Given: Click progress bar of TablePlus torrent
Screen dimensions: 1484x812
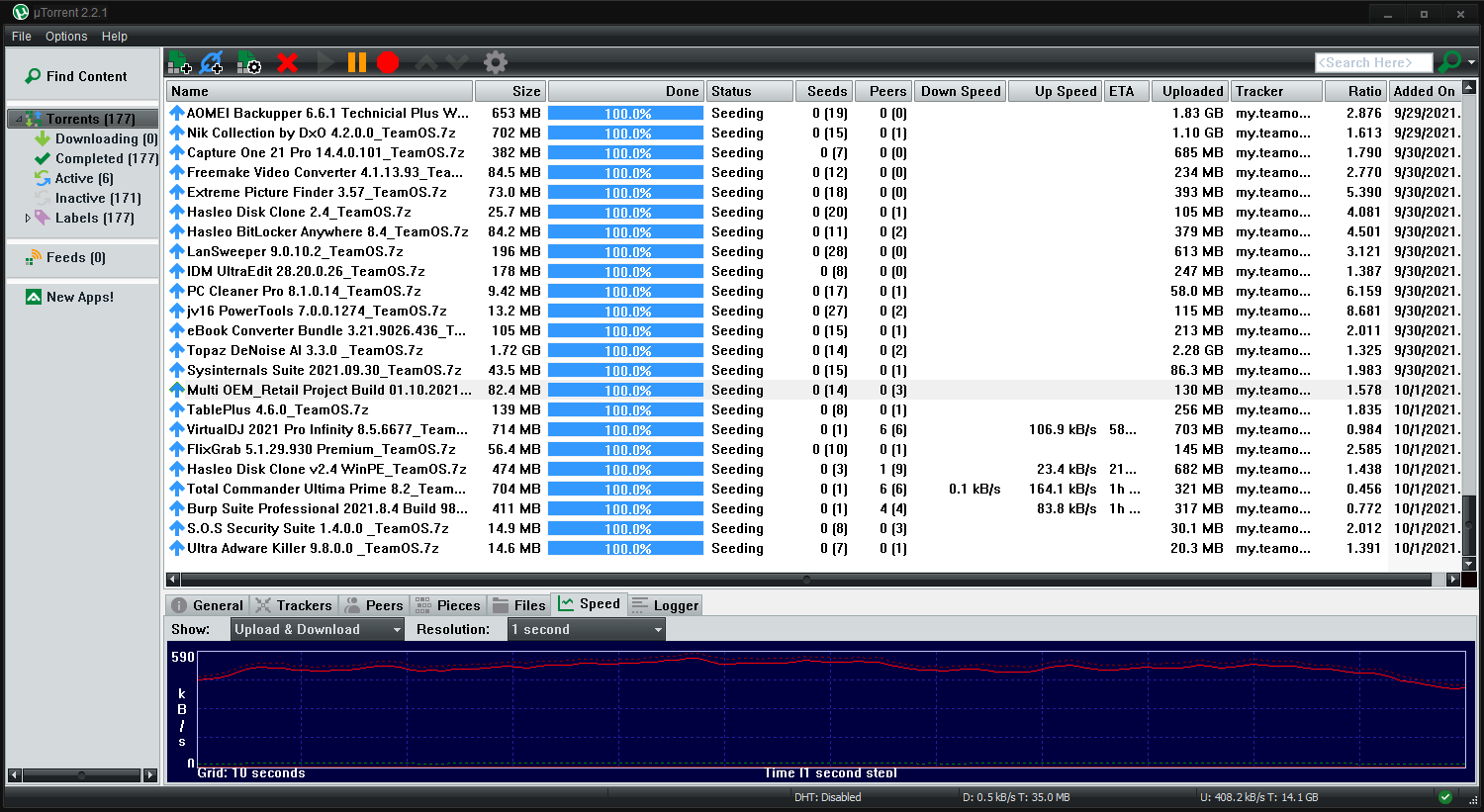Looking at the screenshot, I should point(625,409).
